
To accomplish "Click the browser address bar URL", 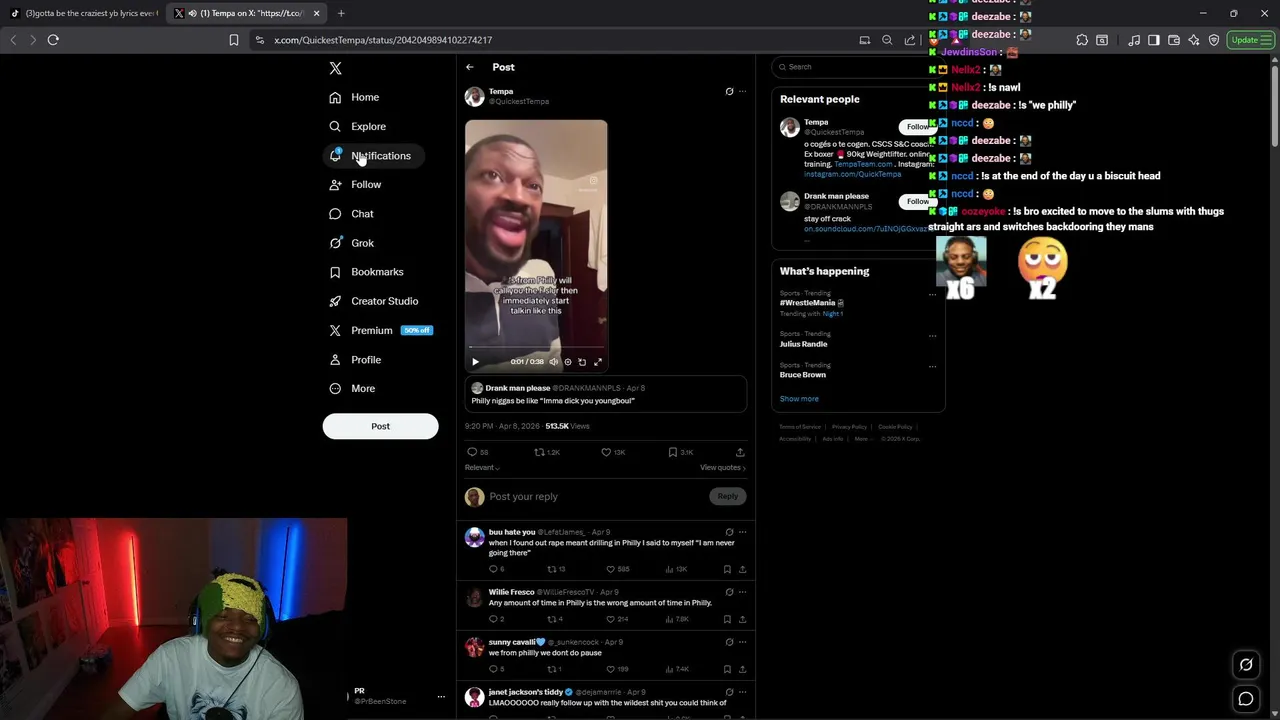I will pyautogui.click(x=383, y=40).
